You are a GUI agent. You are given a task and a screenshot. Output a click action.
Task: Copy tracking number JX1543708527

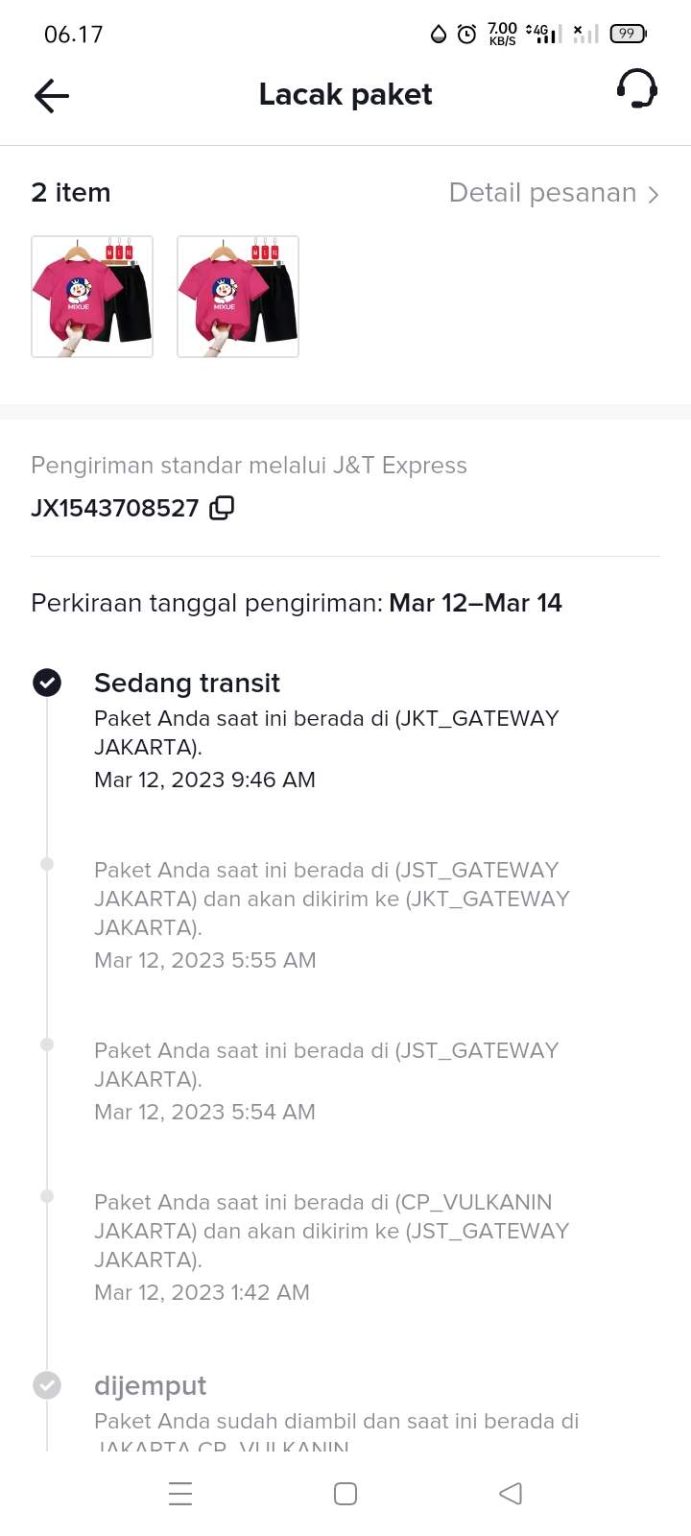point(221,508)
